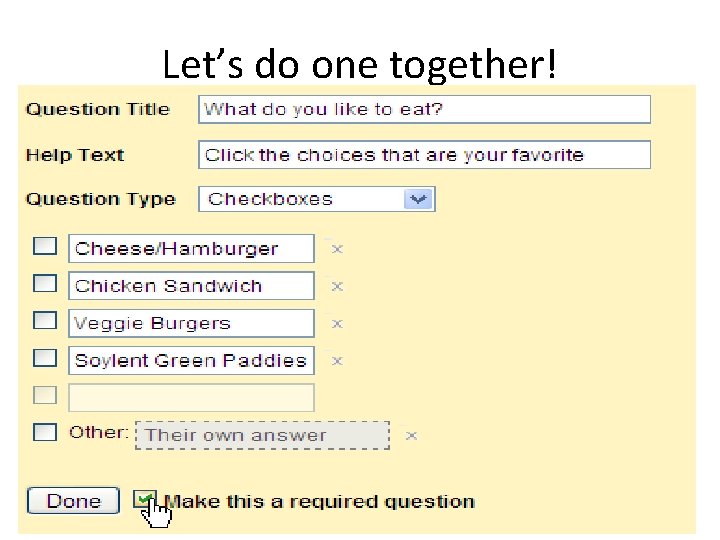Click the empty new option field
Screen dimensions: 720x540
190,398
